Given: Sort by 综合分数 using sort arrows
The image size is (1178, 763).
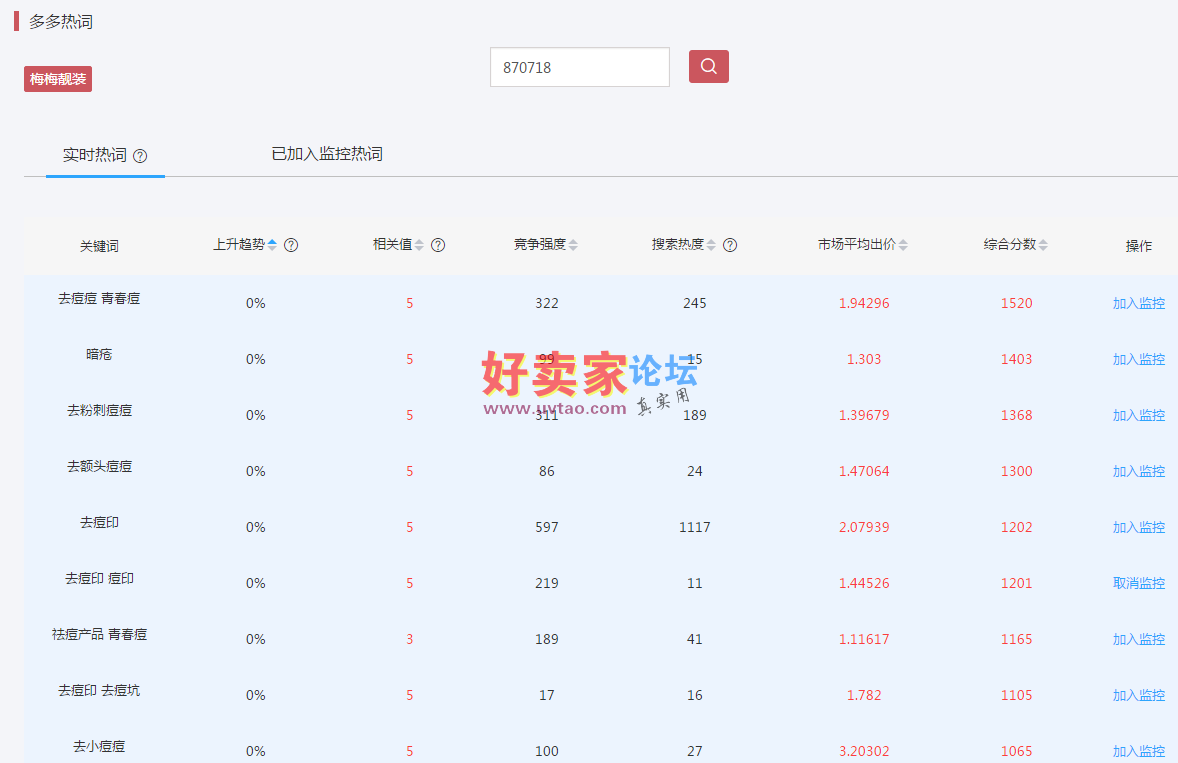Looking at the screenshot, I should click(x=1043, y=245).
